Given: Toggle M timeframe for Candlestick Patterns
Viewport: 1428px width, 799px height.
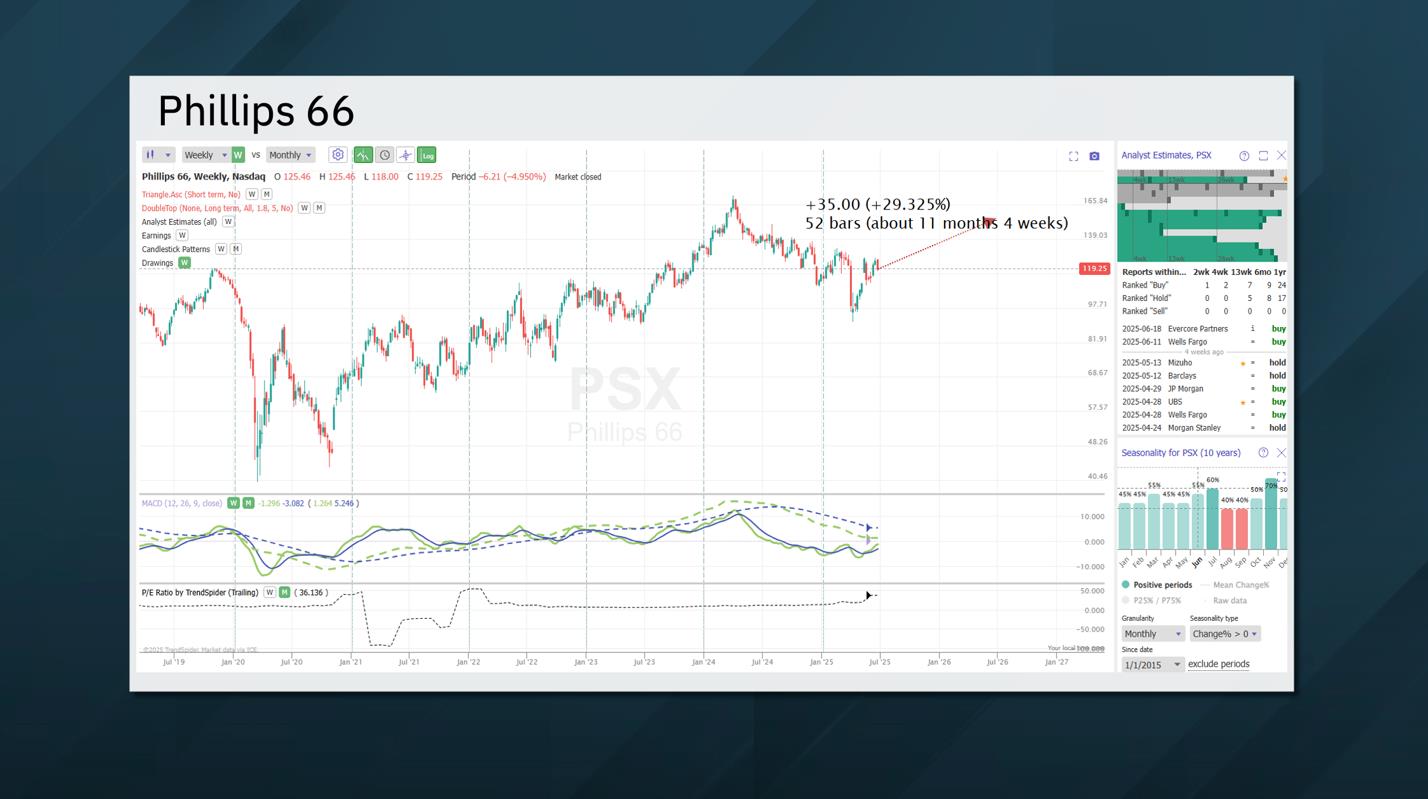Looking at the screenshot, I should pos(236,249).
